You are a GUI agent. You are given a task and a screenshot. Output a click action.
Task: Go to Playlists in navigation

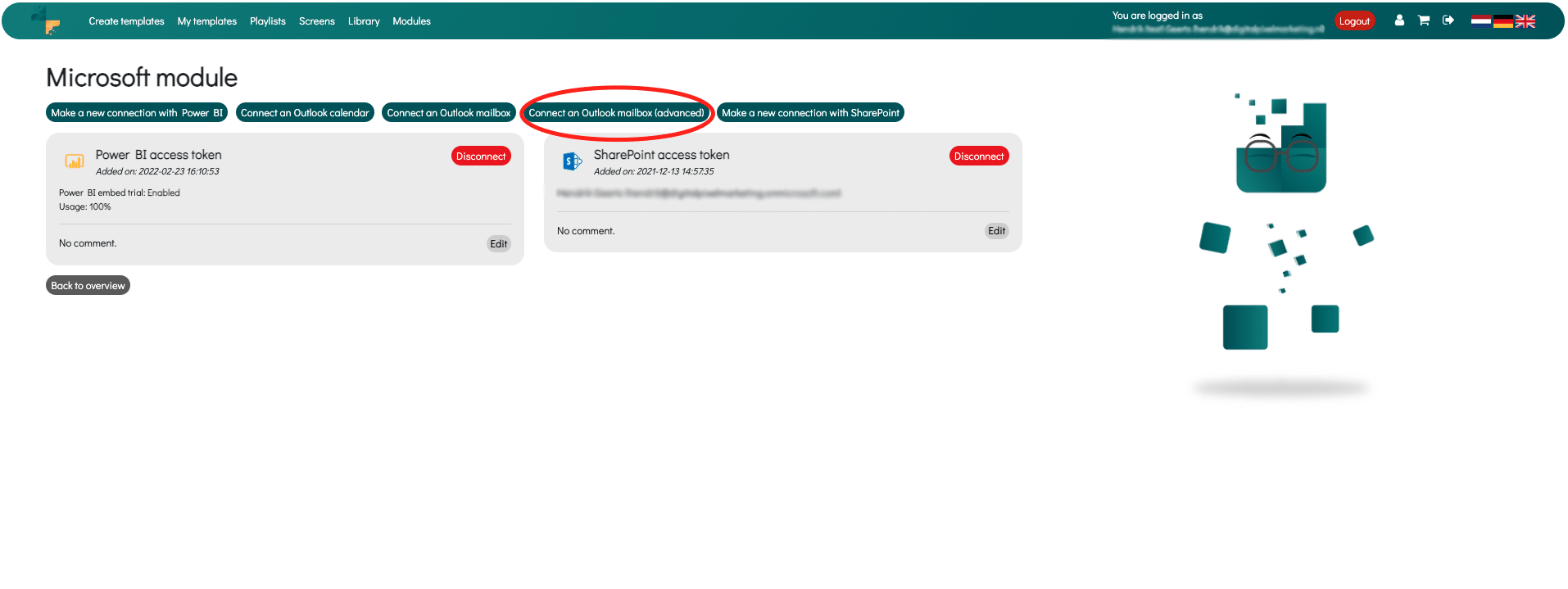click(268, 21)
